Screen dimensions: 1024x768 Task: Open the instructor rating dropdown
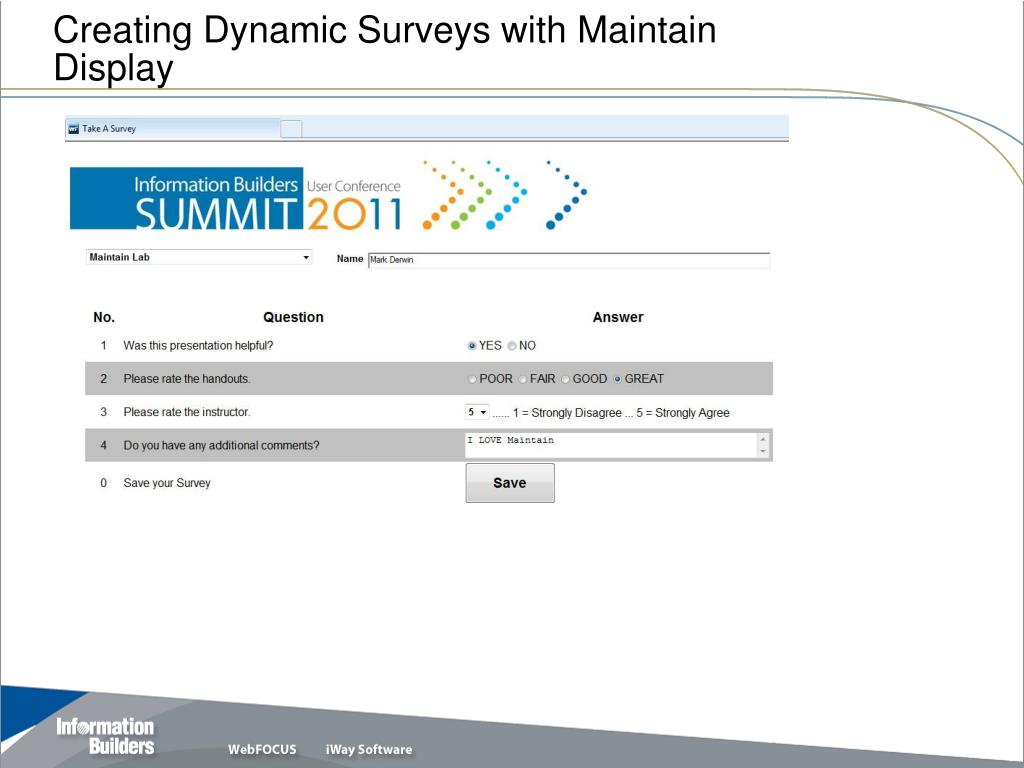pos(477,412)
